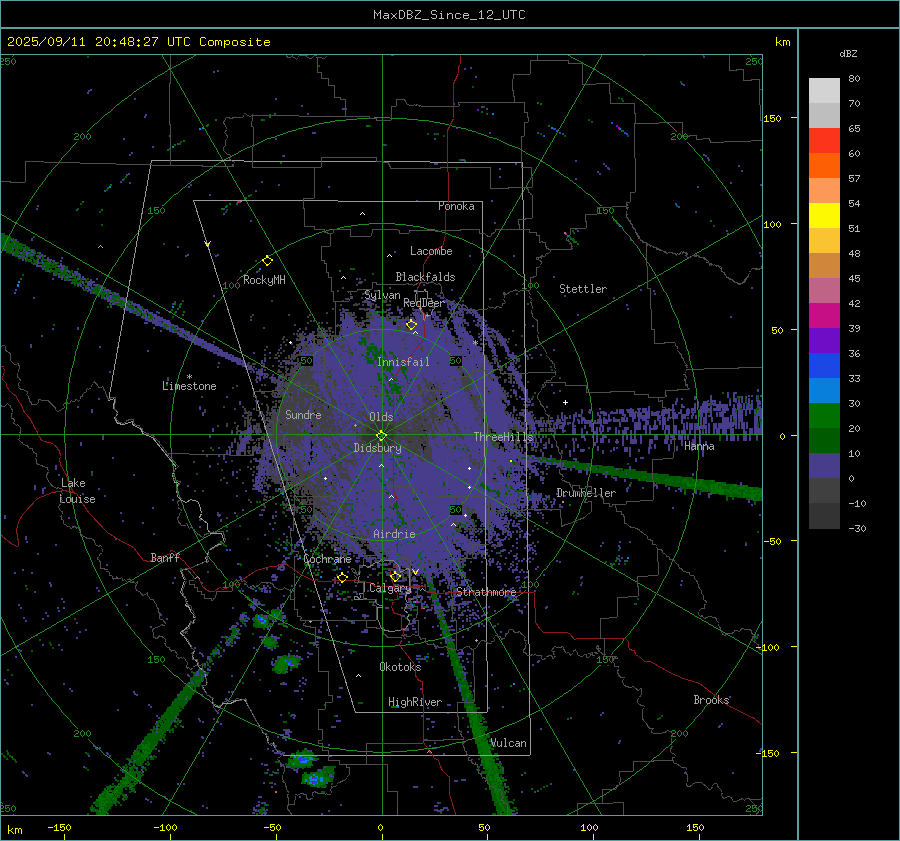
Task: Click the Drumheller city label
Action: [586, 493]
